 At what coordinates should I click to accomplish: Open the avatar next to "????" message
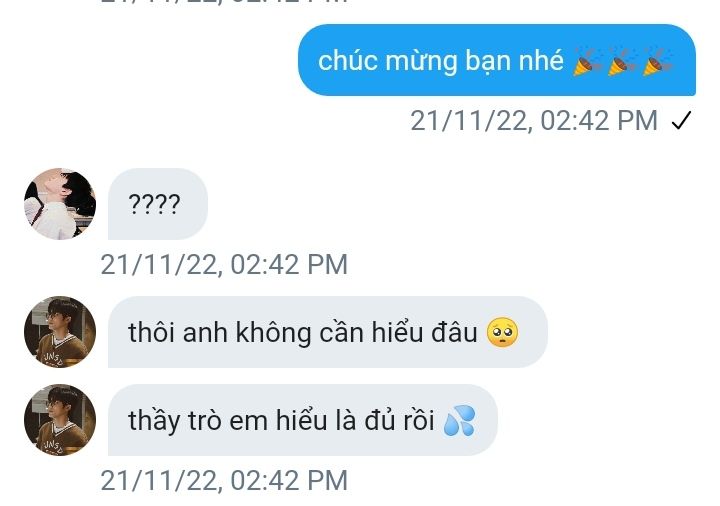pos(60,204)
